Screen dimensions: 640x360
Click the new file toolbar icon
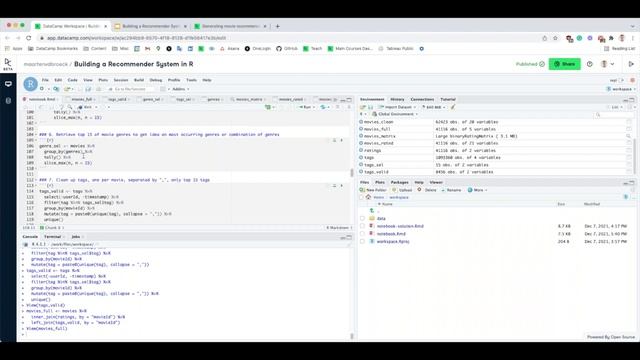pos(42,89)
